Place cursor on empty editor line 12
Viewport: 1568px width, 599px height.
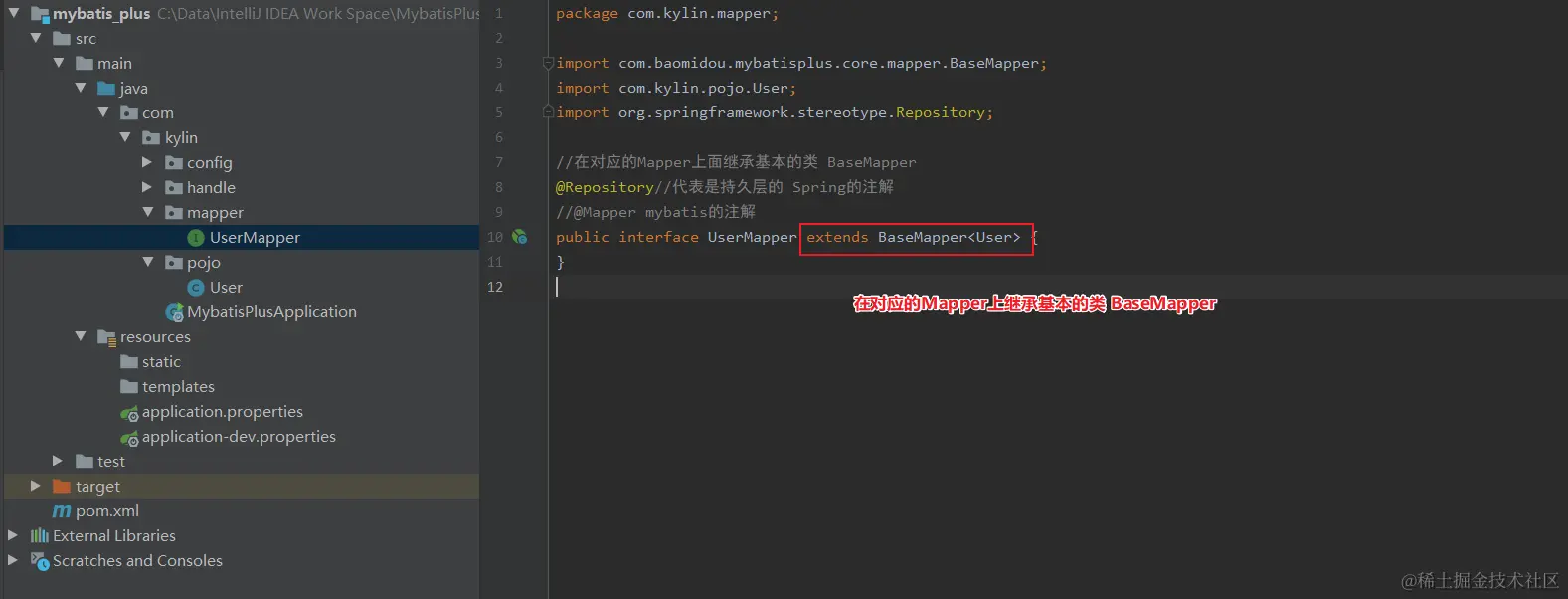tap(1057, 287)
